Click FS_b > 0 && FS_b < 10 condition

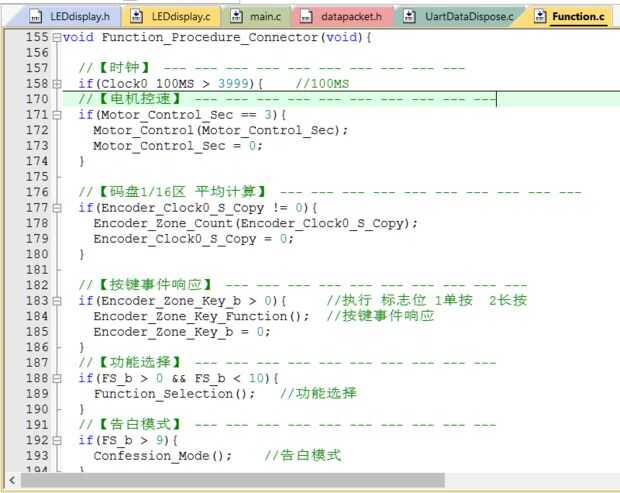[183, 379]
